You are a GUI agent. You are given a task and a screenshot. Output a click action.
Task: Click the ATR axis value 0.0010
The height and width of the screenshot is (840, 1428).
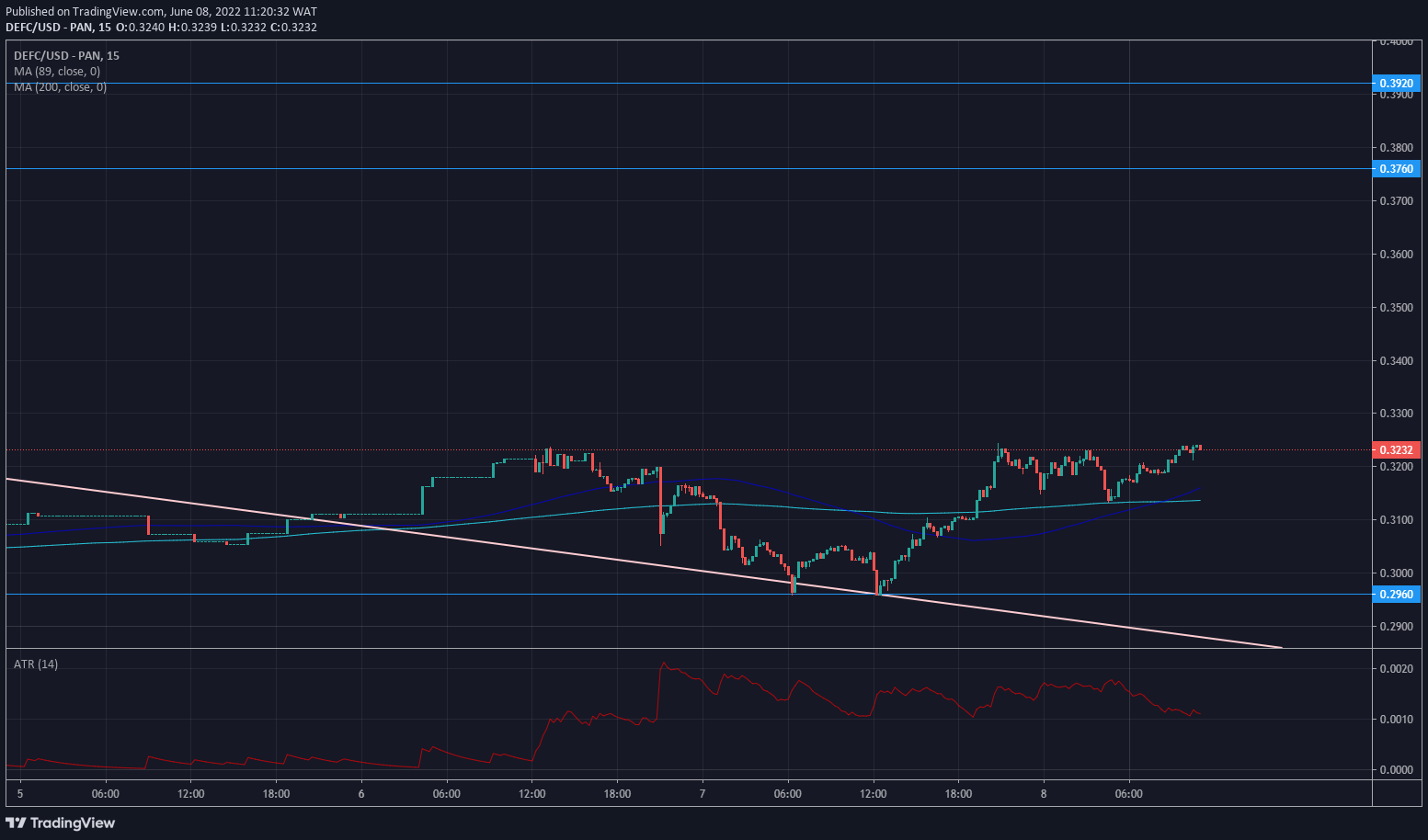(1396, 720)
